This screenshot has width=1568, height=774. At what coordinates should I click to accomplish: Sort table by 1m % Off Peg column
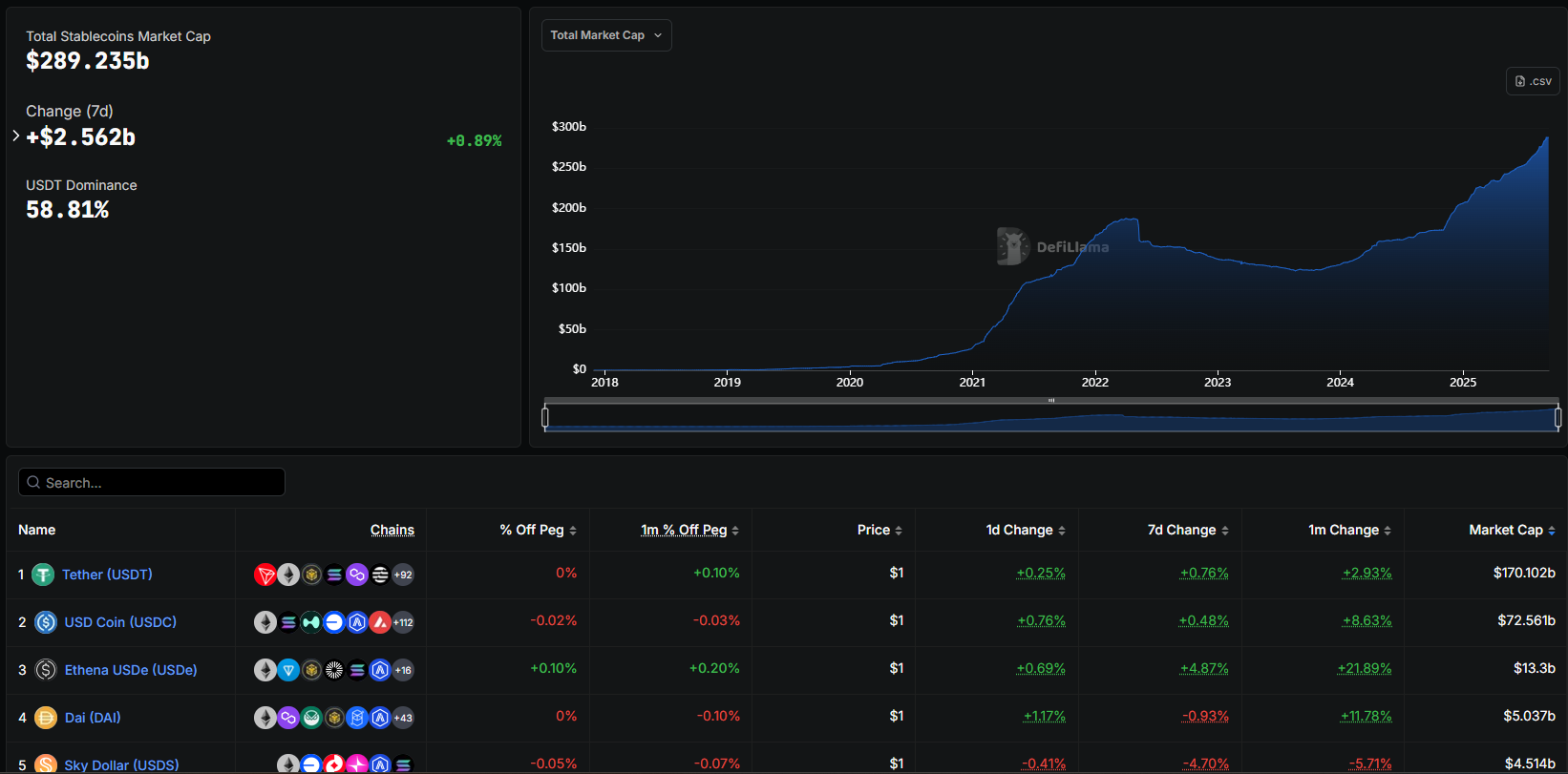coord(689,530)
